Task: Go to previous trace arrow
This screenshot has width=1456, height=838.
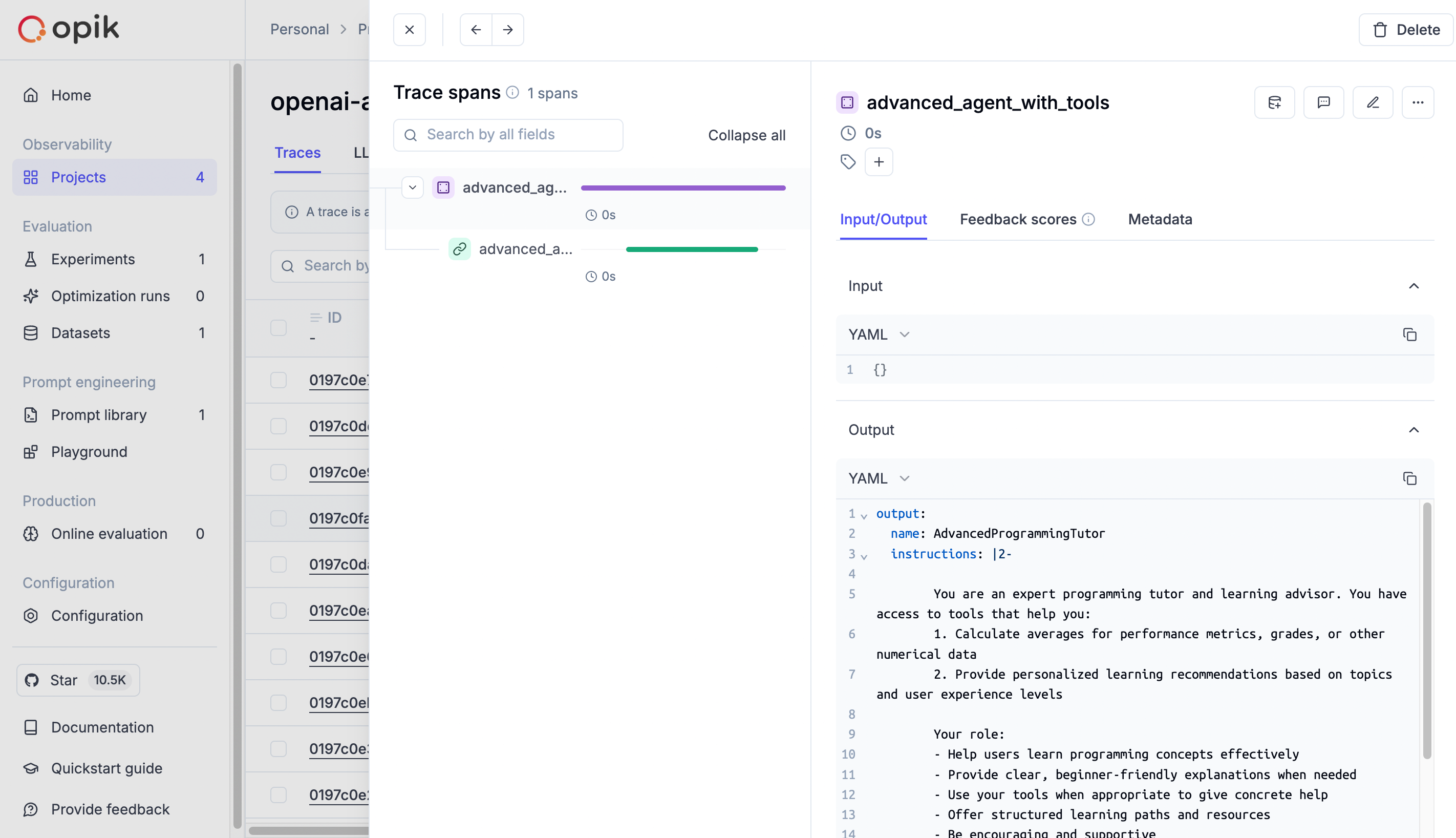Action: pos(475,29)
